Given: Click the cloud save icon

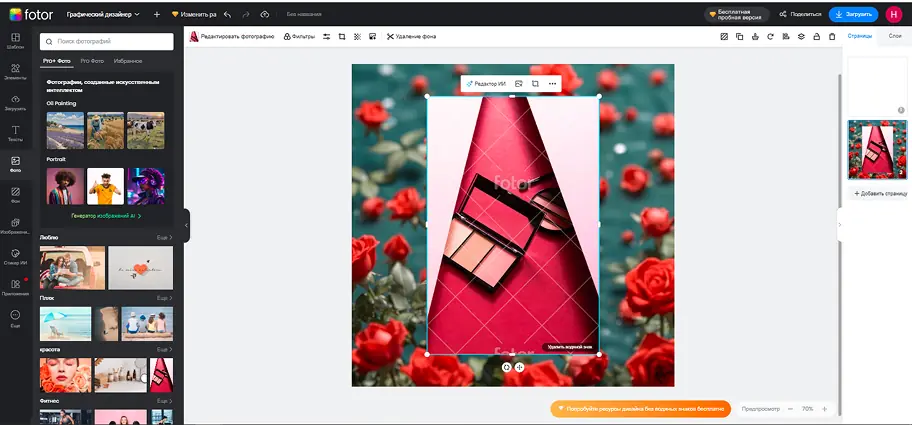Looking at the screenshot, I should click(265, 14).
